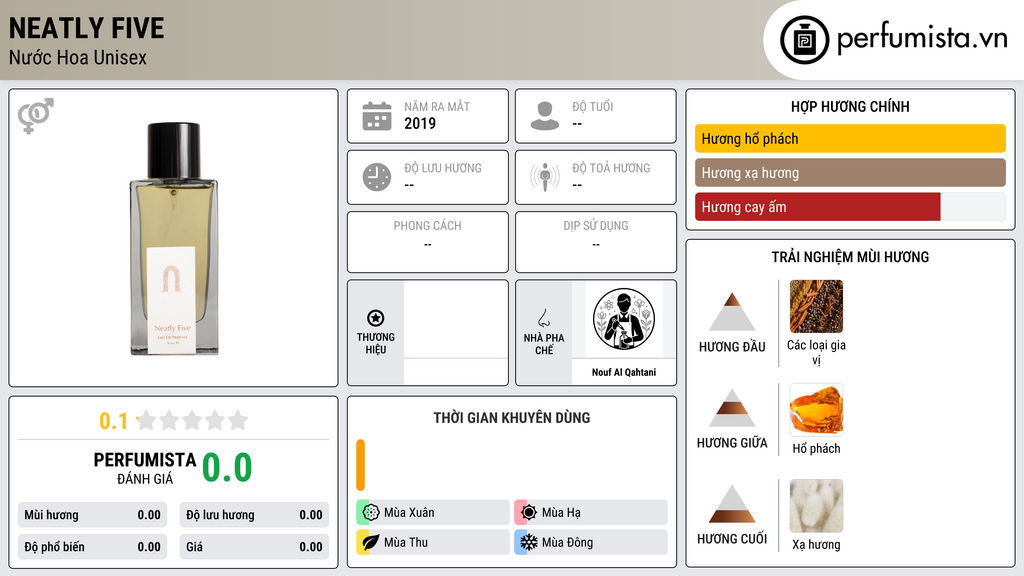
Task: Click the calendar icon for Năm ra mắt
Action: (377, 116)
